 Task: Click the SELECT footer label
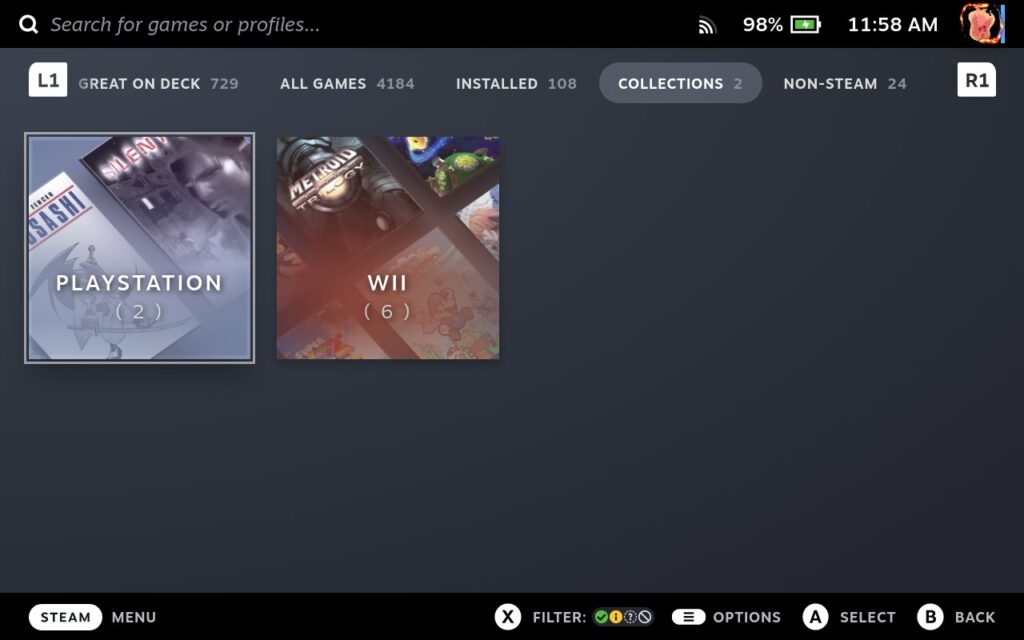click(x=867, y=617)
